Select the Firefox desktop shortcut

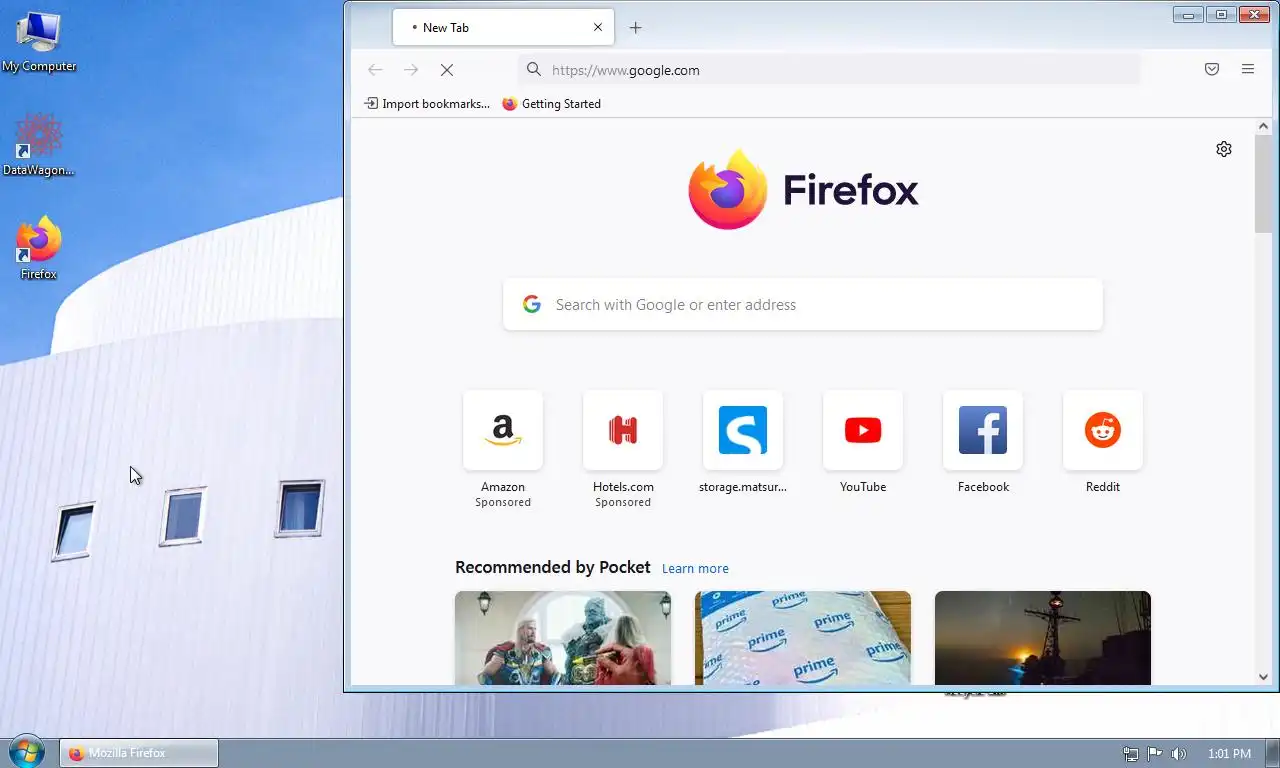point(39,247)
